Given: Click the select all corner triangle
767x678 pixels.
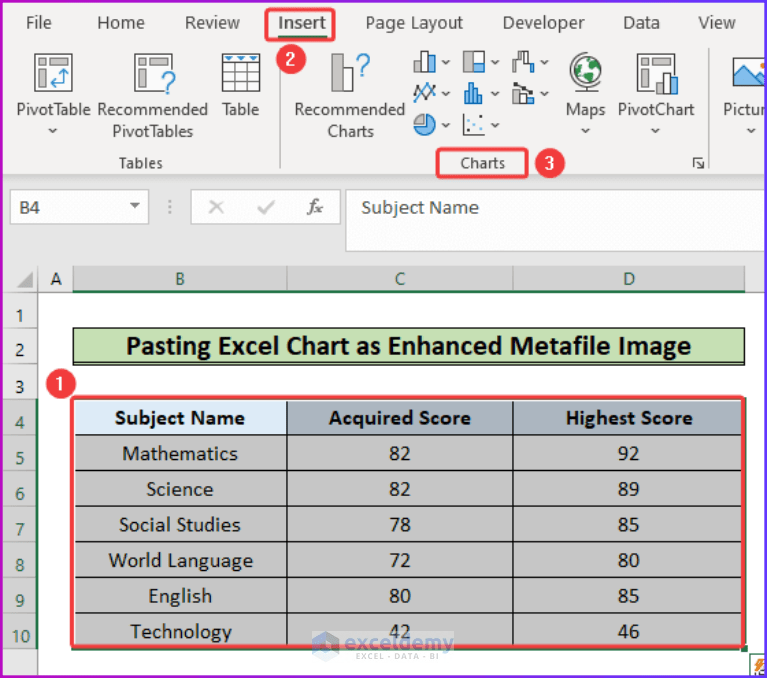Looking at the screenshot, I should (25, 279).
